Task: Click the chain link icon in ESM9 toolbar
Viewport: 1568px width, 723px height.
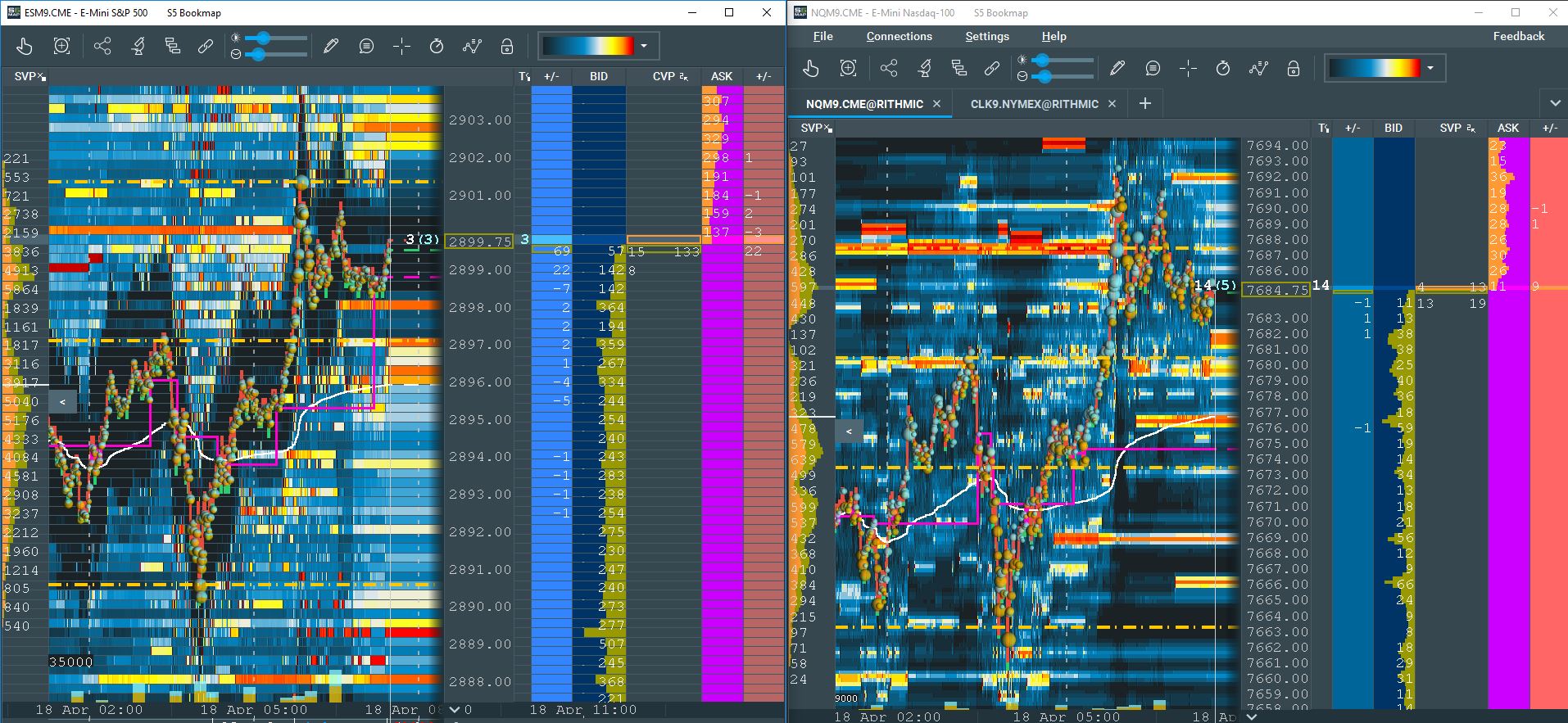Action: point(206,47)
